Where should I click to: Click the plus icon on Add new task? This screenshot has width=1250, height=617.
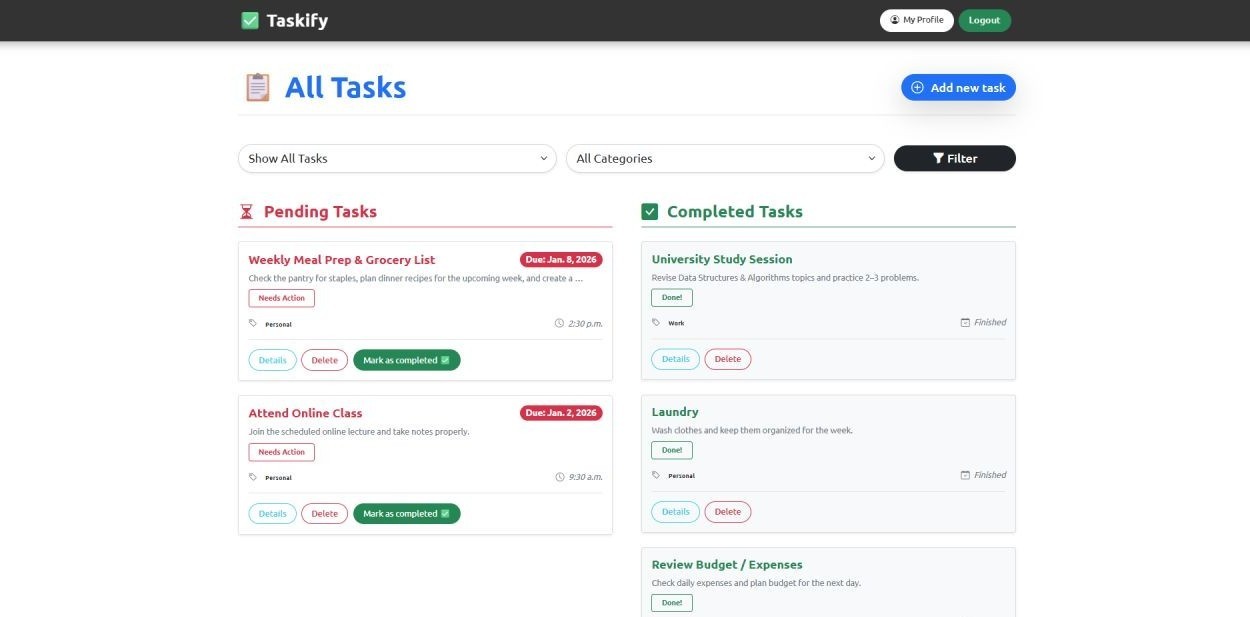point(916,87)
